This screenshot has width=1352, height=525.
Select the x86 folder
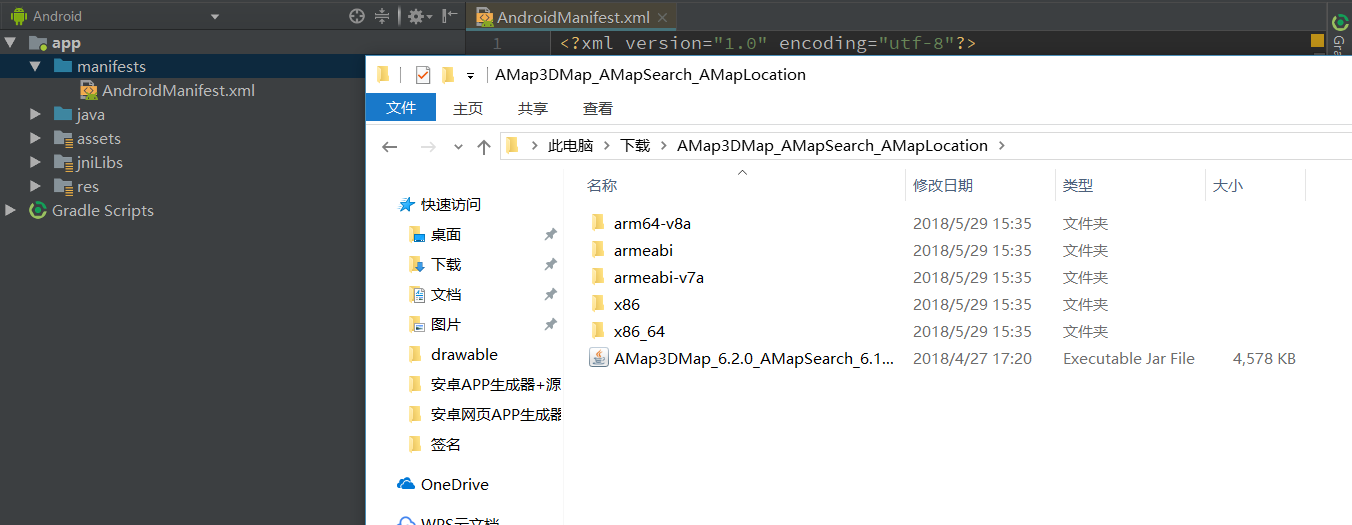(x=627, y=304)
